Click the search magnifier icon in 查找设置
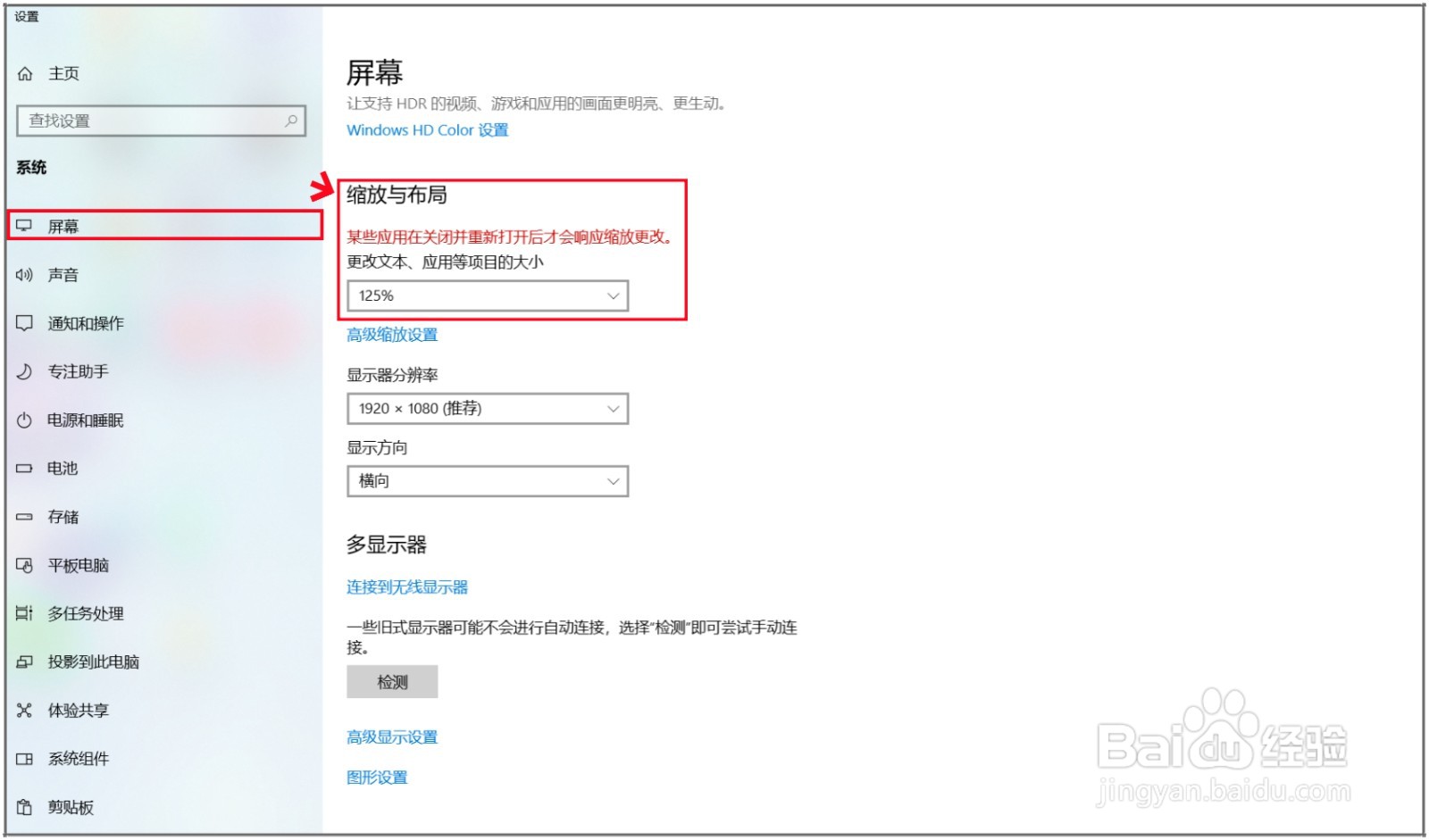 291,121
